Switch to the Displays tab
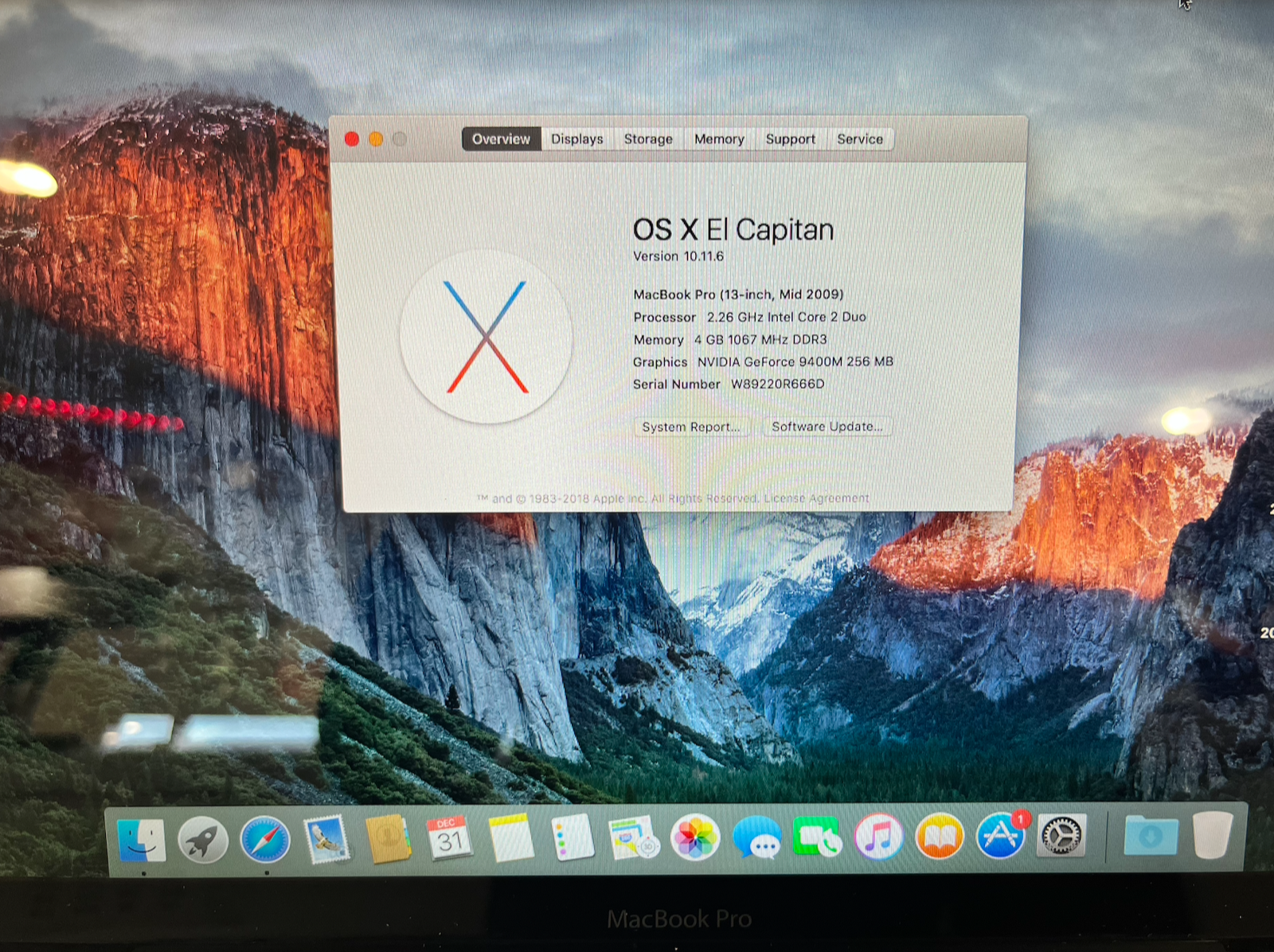The width and height of the screenshot is (1274, 952). point(577,139)
